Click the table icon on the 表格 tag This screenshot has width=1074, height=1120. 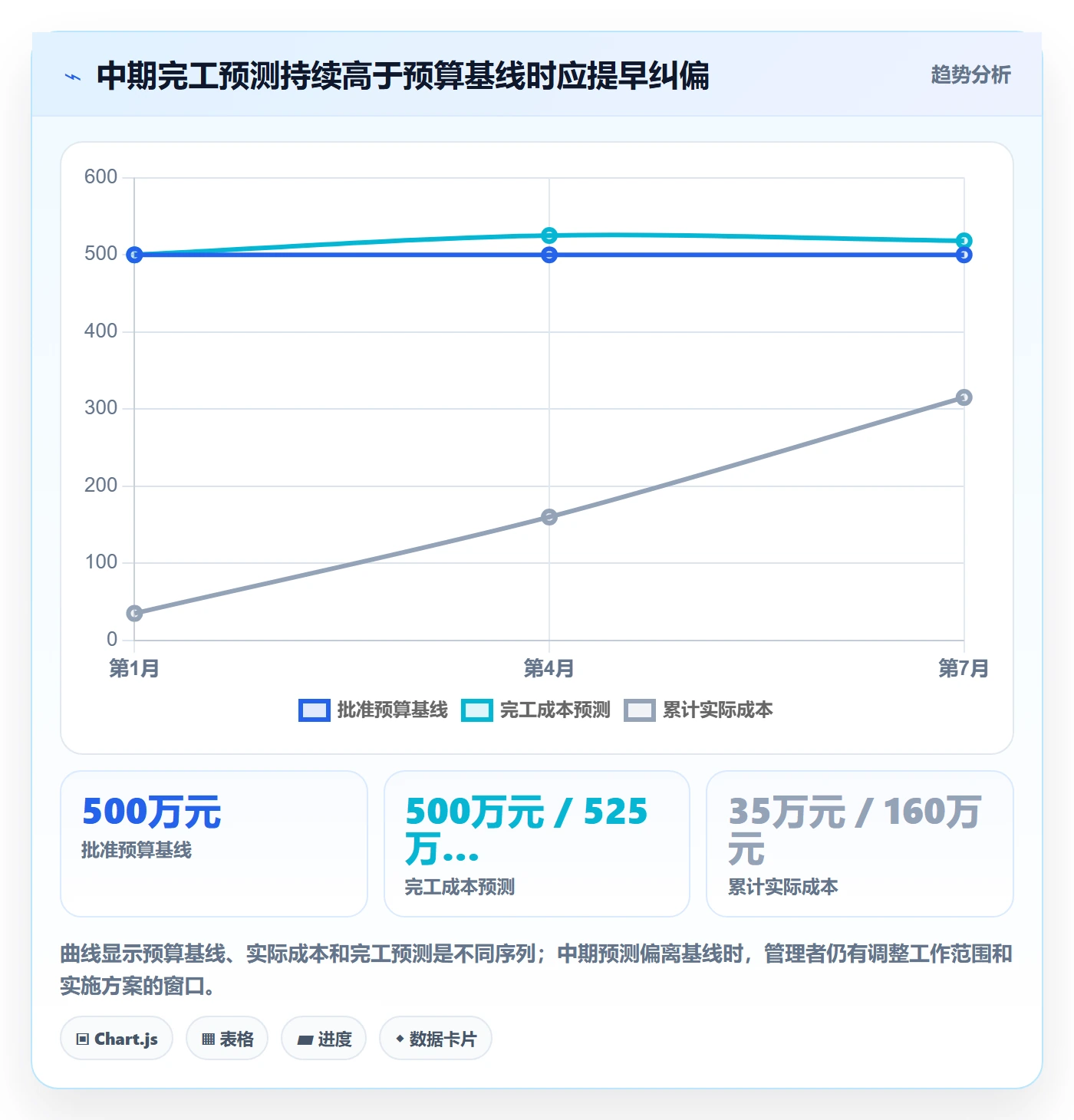208,1039
